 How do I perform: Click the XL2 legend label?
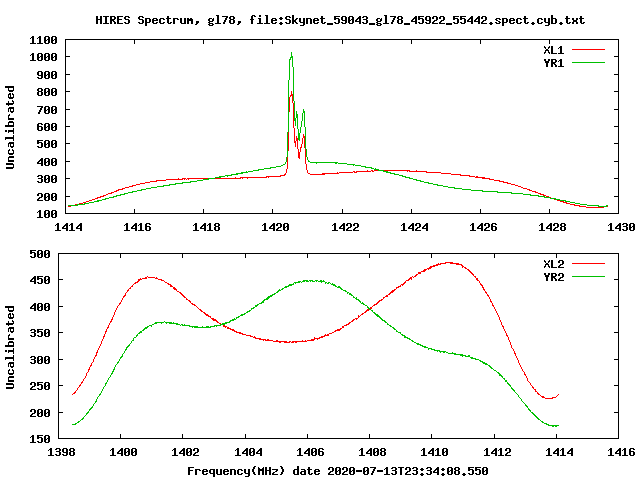pyautogui.click(x=553, y=264)
